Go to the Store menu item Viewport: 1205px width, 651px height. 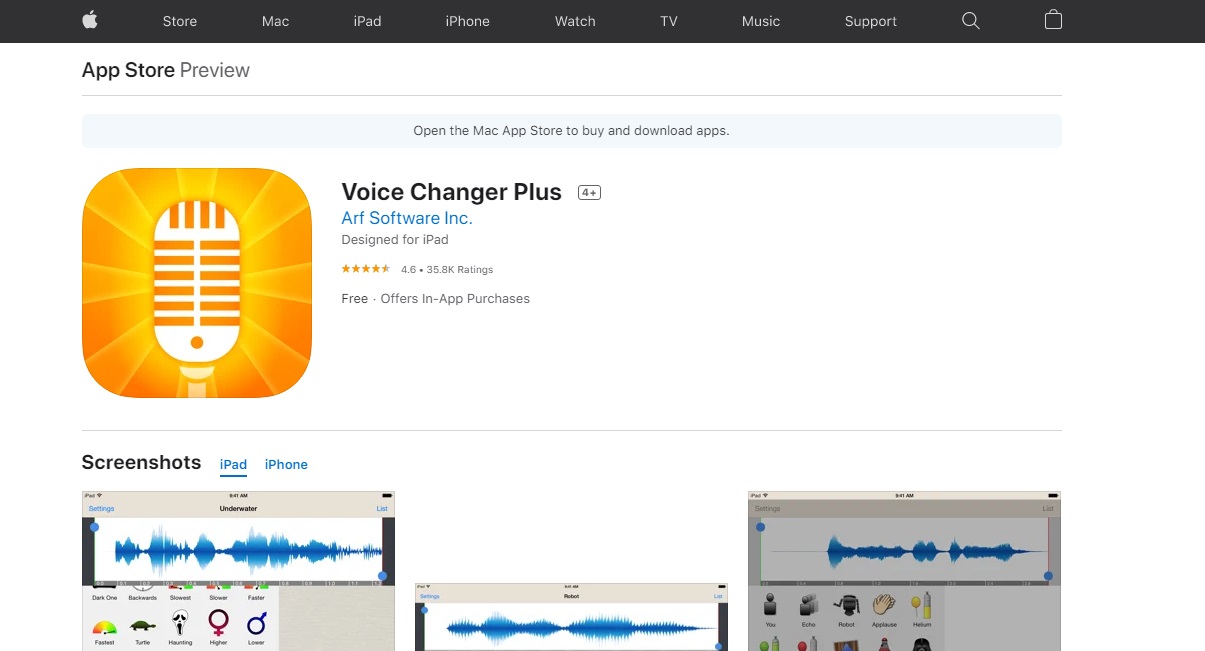click(x=180, y=21)
